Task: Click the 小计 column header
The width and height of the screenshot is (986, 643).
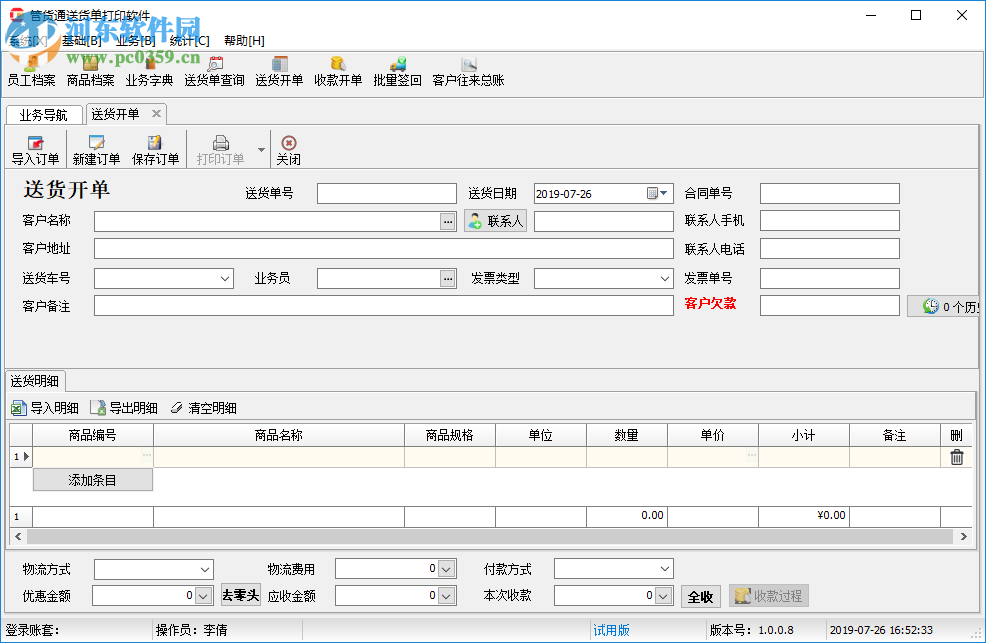Action: [804, 435]
